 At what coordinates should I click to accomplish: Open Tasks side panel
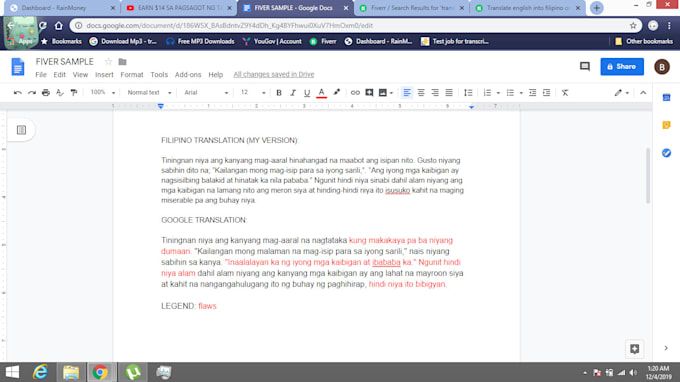667,153
